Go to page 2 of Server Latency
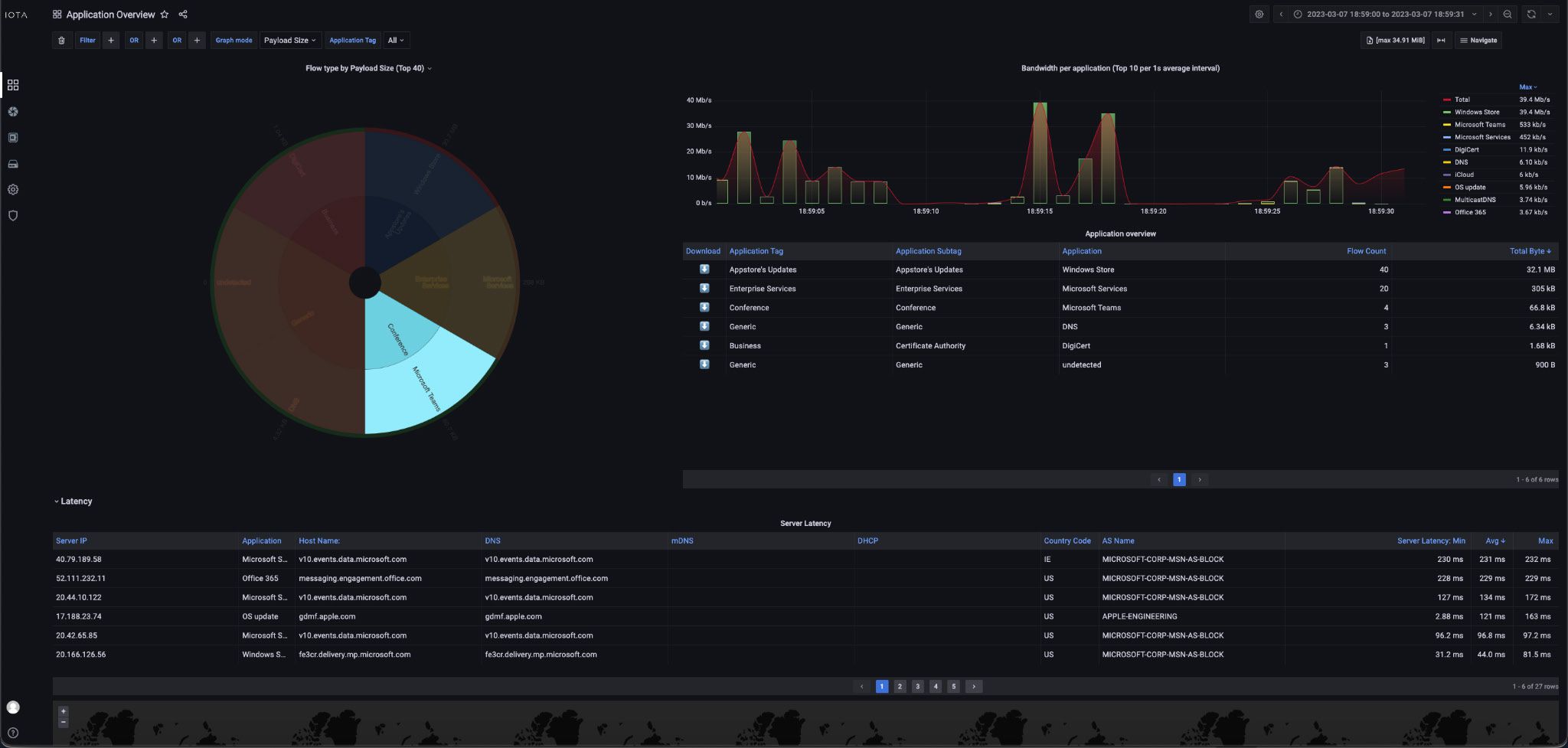The height and width of the screenshot is (748, 1568). point(900,687)
